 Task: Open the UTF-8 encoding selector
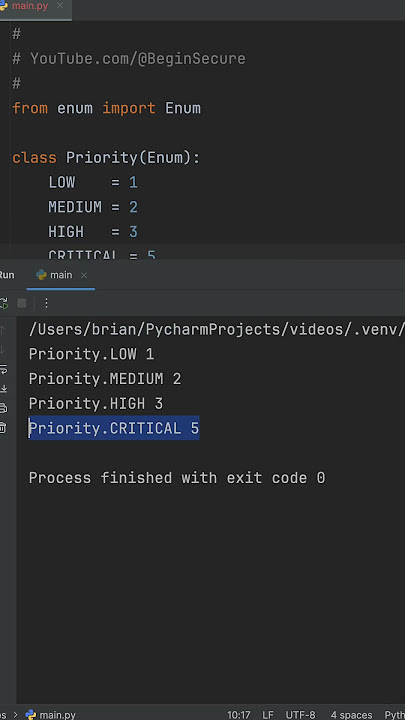click(x=300, y=715)
